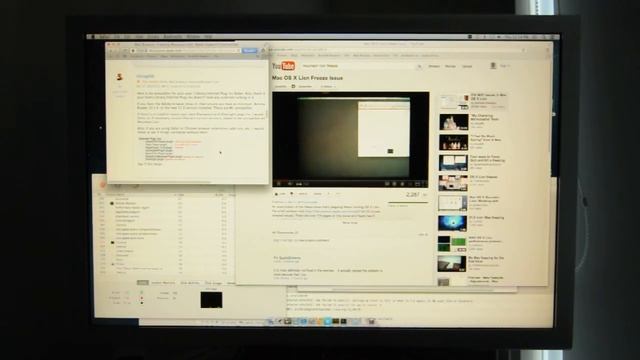Viewport: 640px width, 360px height.
Task: Click the Finder icon in the Dock
Action: pos(271,322)
